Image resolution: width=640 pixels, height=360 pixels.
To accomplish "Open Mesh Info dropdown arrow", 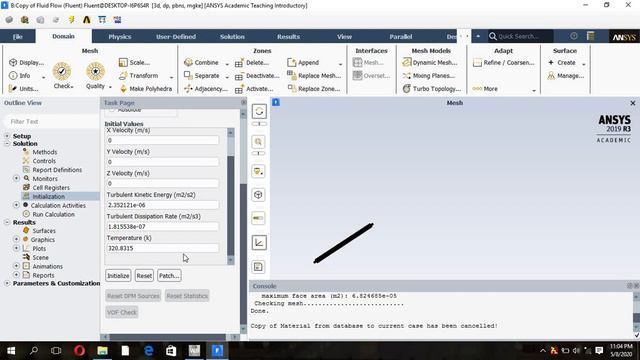I will tap(43, 77).
